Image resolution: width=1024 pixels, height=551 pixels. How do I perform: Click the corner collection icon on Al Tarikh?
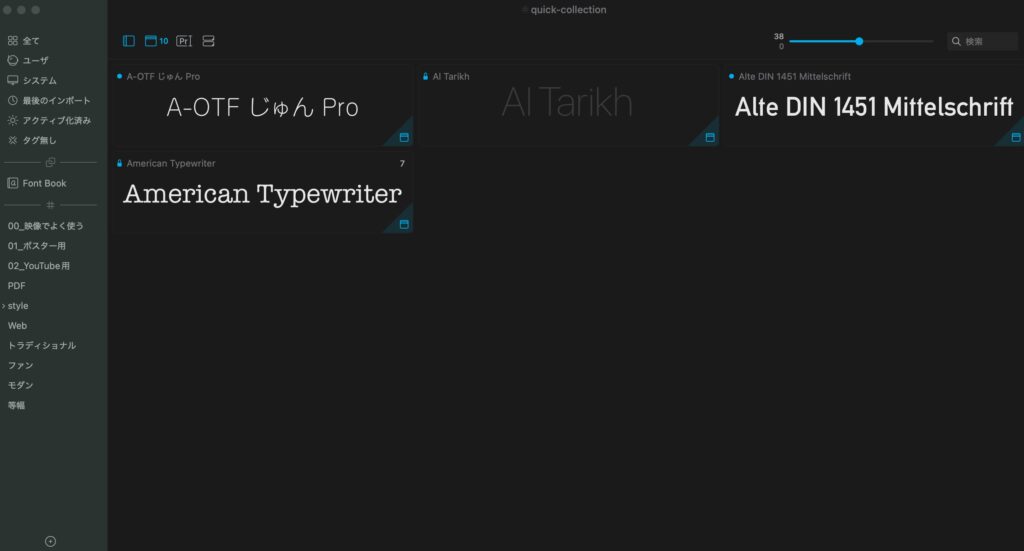pos(710,137)
